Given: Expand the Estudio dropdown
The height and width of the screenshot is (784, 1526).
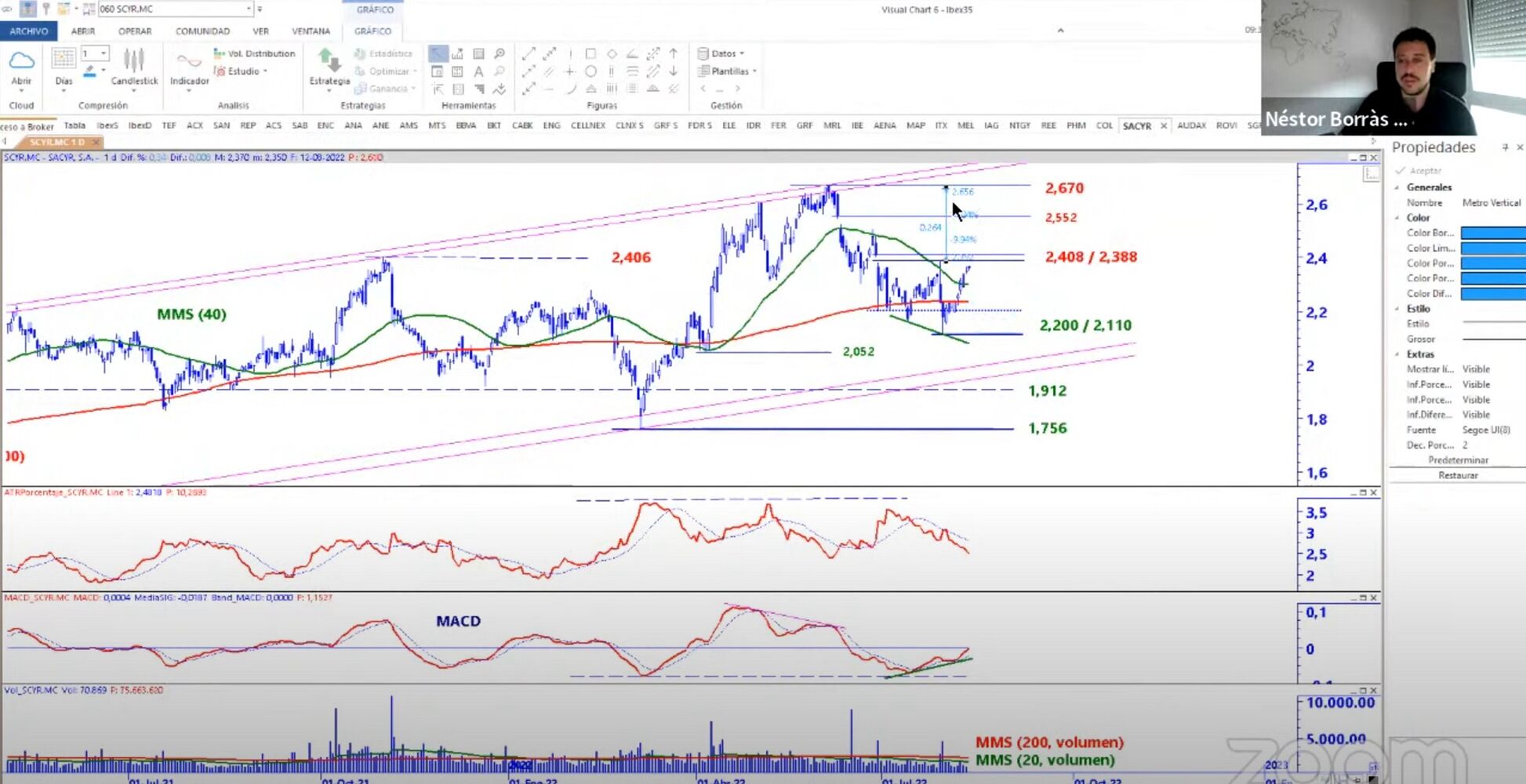Looking at the screenshot, I should pyautogui.click(x=265, y=71).
